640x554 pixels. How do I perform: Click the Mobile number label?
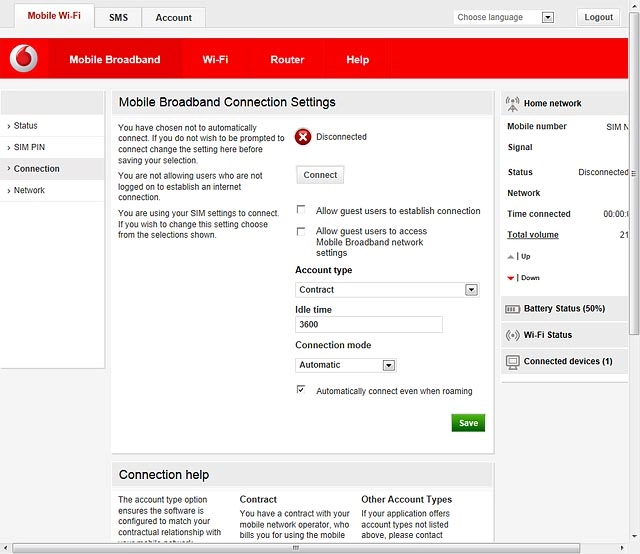pyautogui.click(x=537, y=126)
